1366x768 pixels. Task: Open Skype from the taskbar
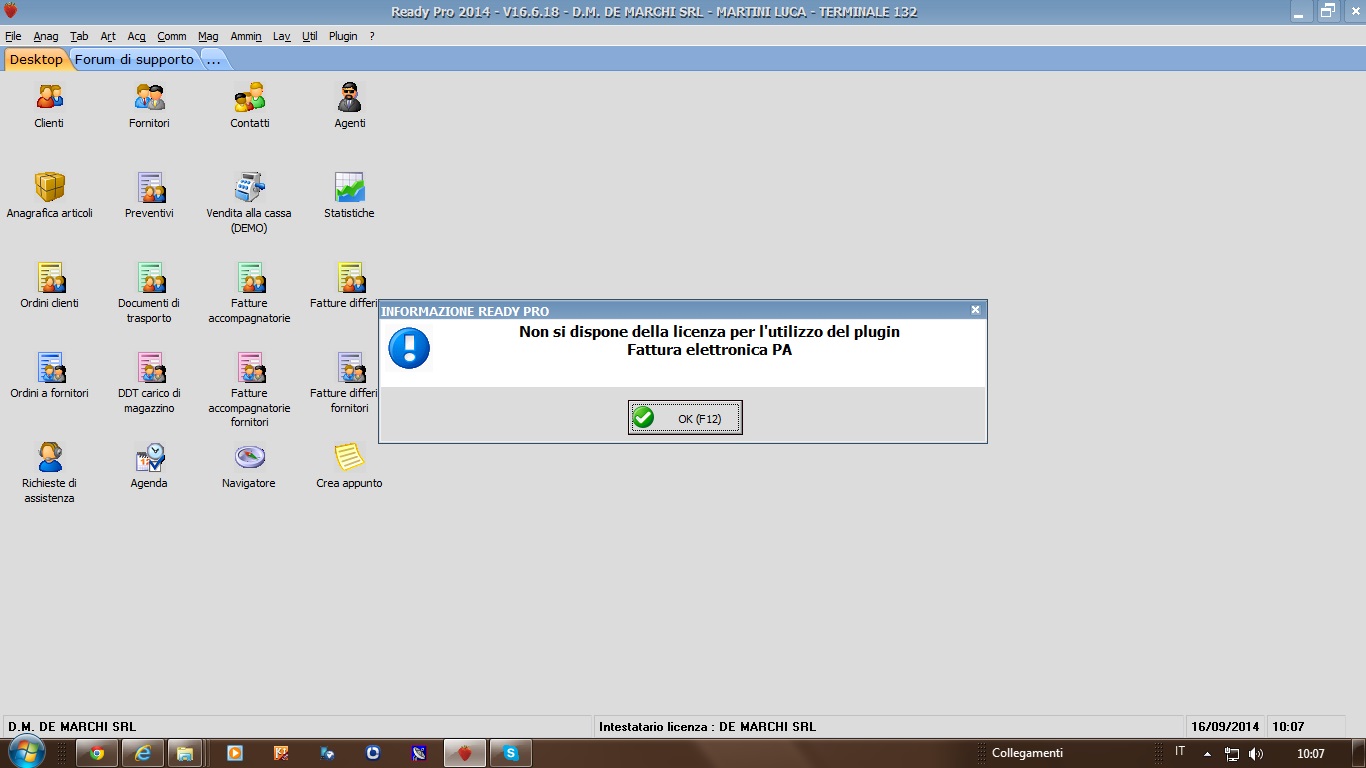(511, 753)
